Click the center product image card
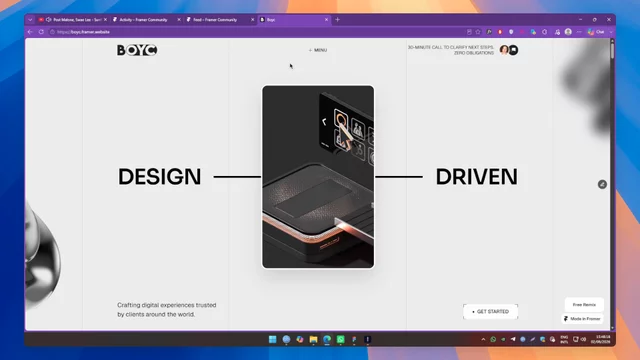The width and height of the screenshot is (640, 360). pos(318,177)
